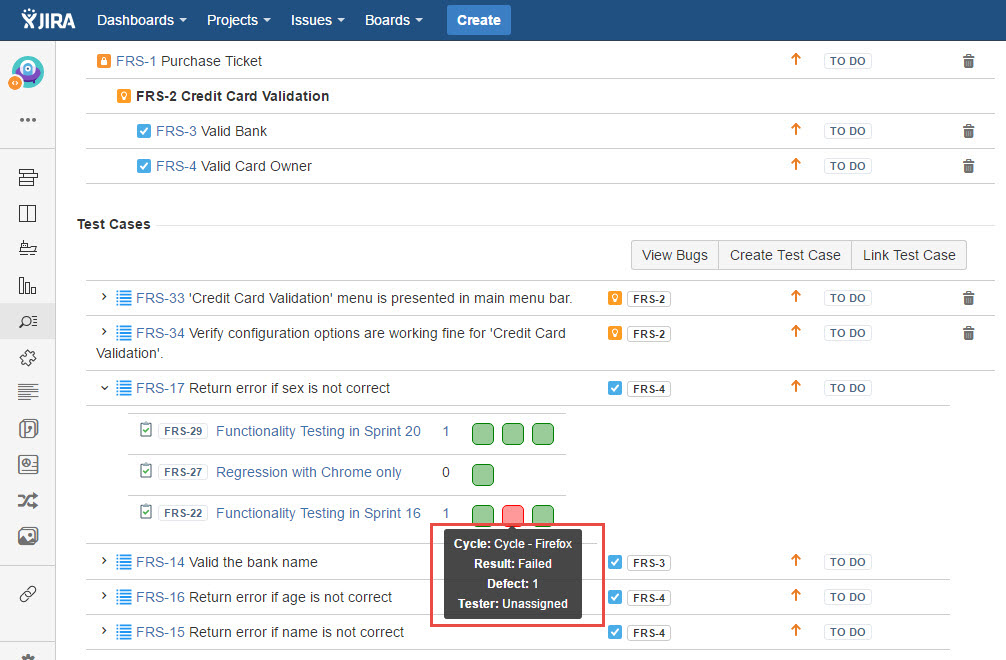The height and width of the screenshot is (660, 1006).
Task: Open the Boards menu
Action: click(x=394, y=20)
